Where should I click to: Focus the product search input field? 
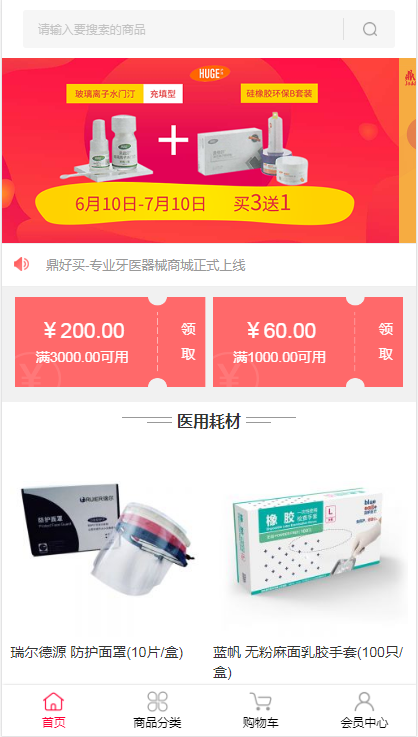[183, 30]
